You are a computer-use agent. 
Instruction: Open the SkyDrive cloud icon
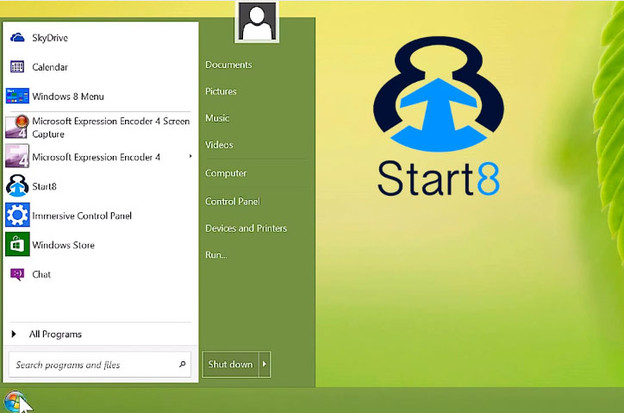pos(17,38)
